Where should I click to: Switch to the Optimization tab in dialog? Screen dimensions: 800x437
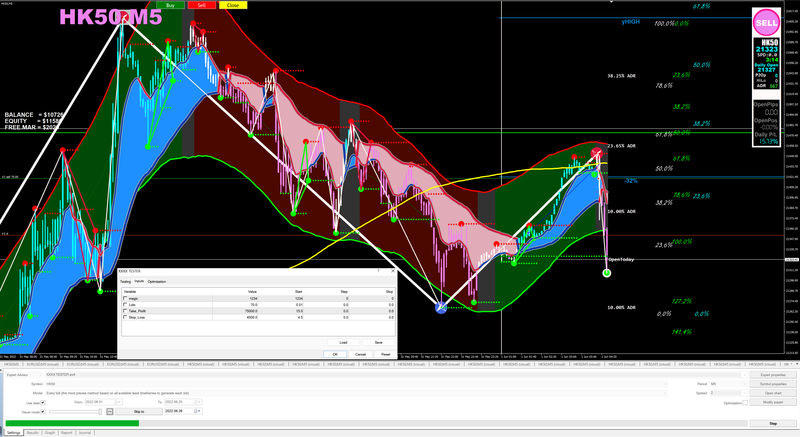point(157,281)
